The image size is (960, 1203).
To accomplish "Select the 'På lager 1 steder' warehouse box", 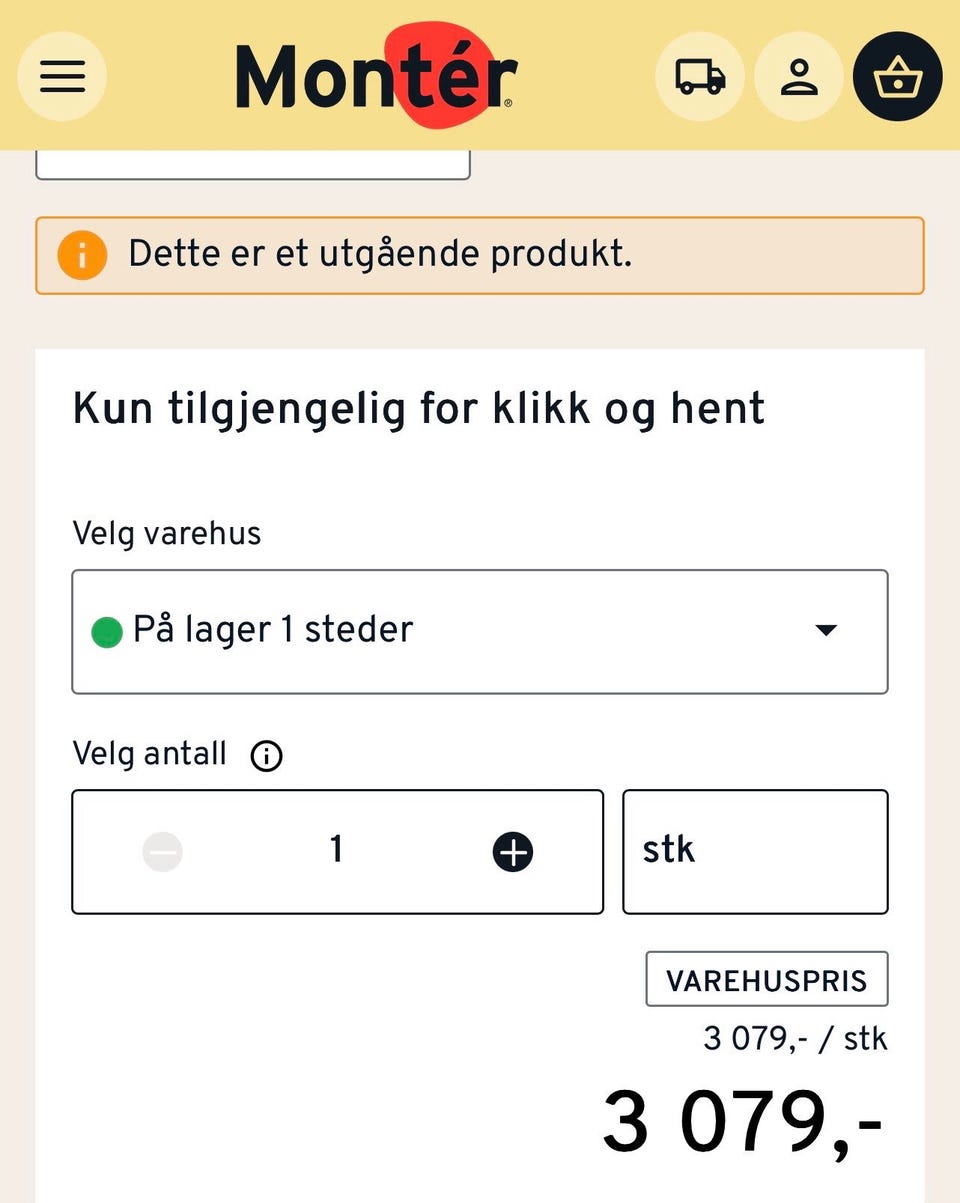I will (x=480, y=632).
